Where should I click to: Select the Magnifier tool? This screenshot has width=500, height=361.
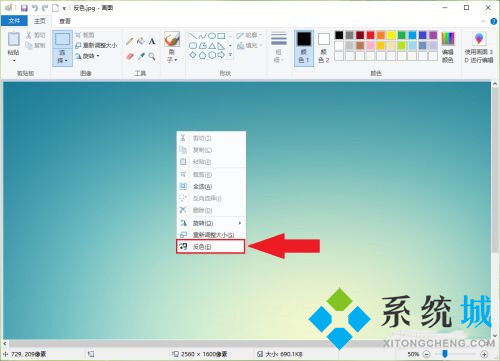[152, 56]
